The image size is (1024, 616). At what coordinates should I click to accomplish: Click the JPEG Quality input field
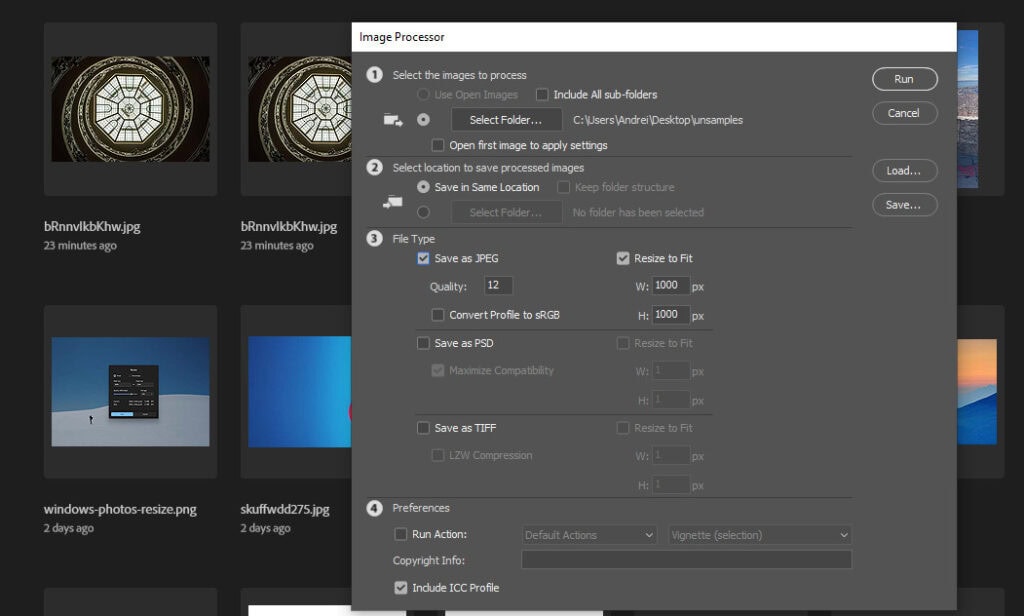[495, 285]
